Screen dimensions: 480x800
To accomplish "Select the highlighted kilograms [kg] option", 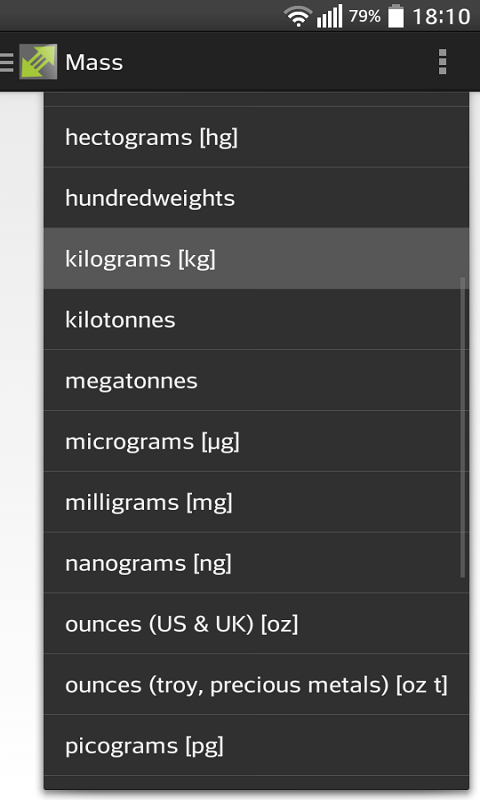I will pyautogui.click(x=256, y=259).
